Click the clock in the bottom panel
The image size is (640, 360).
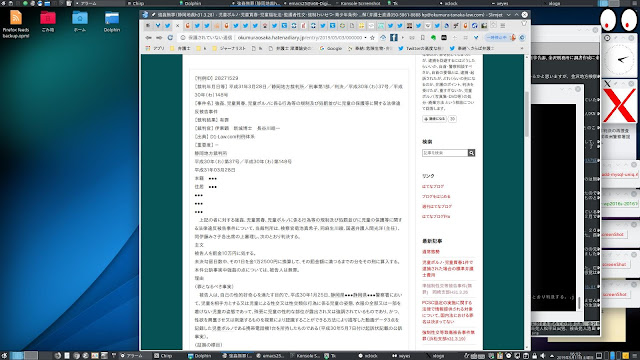[575, 356]
